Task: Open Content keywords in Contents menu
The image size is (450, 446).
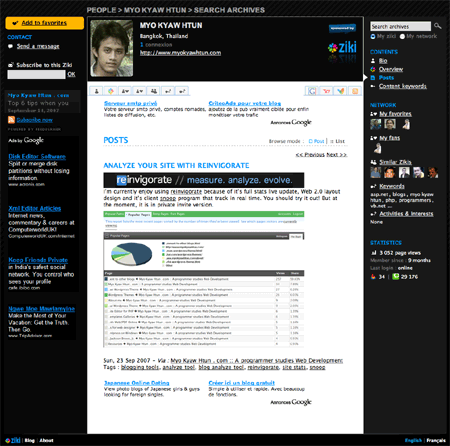Action: 403,86
